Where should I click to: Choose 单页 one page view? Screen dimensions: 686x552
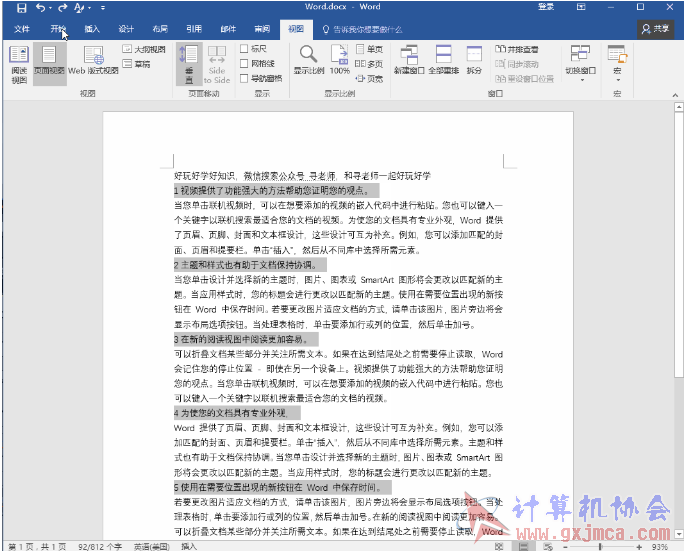(369, 49)
